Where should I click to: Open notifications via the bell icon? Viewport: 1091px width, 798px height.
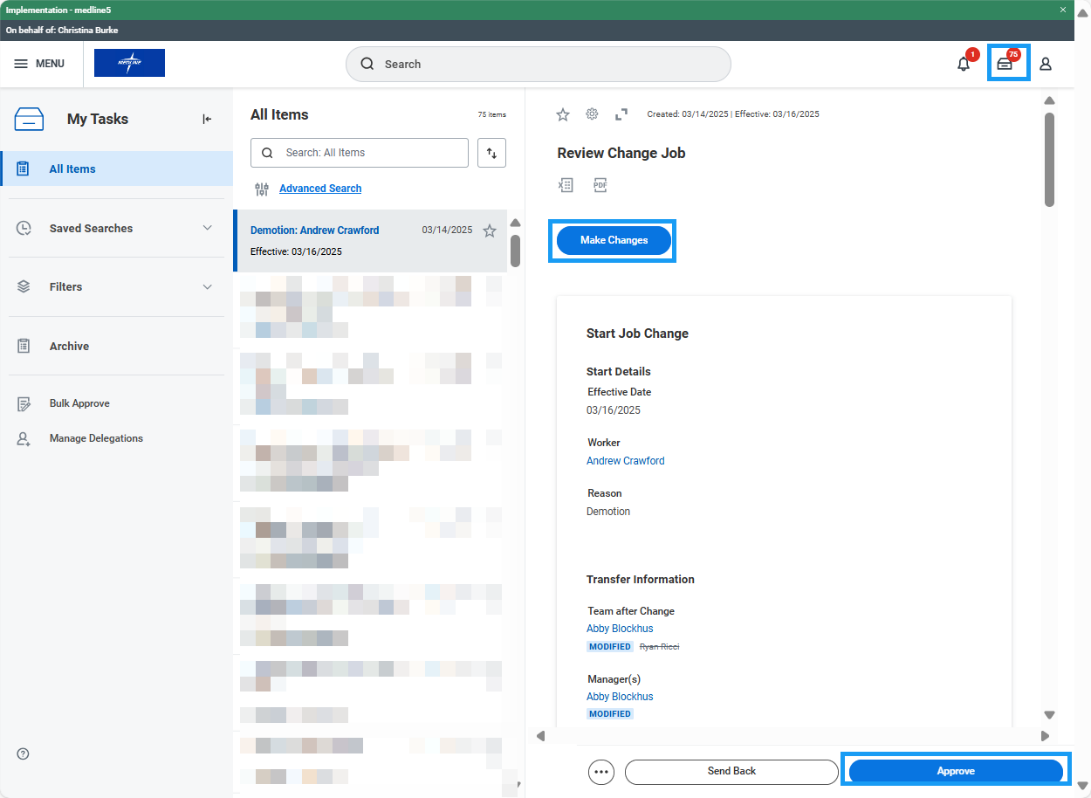coord(963,63)
